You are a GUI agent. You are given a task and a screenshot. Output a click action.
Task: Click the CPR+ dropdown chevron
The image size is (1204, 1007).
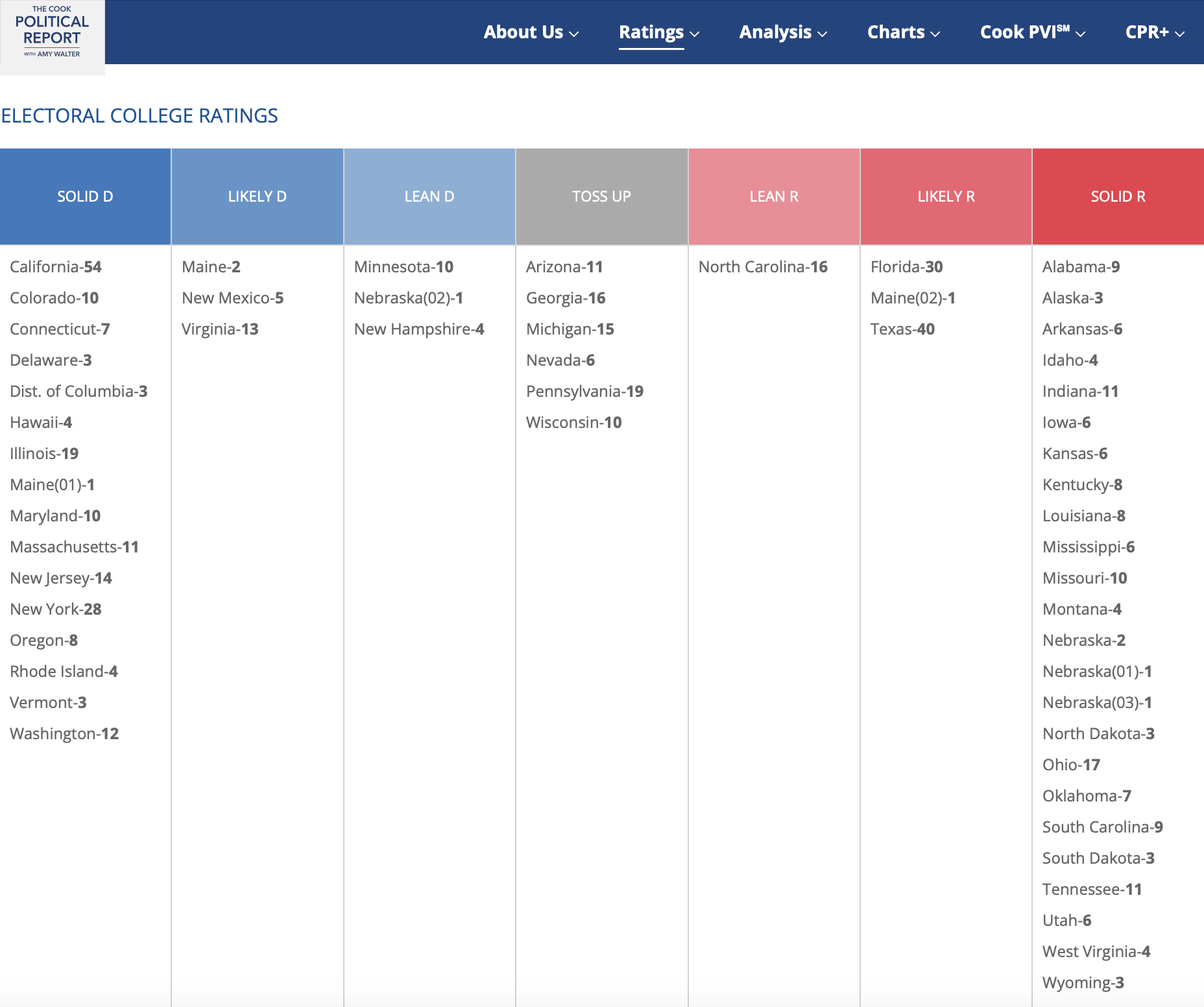point(1180,34)
